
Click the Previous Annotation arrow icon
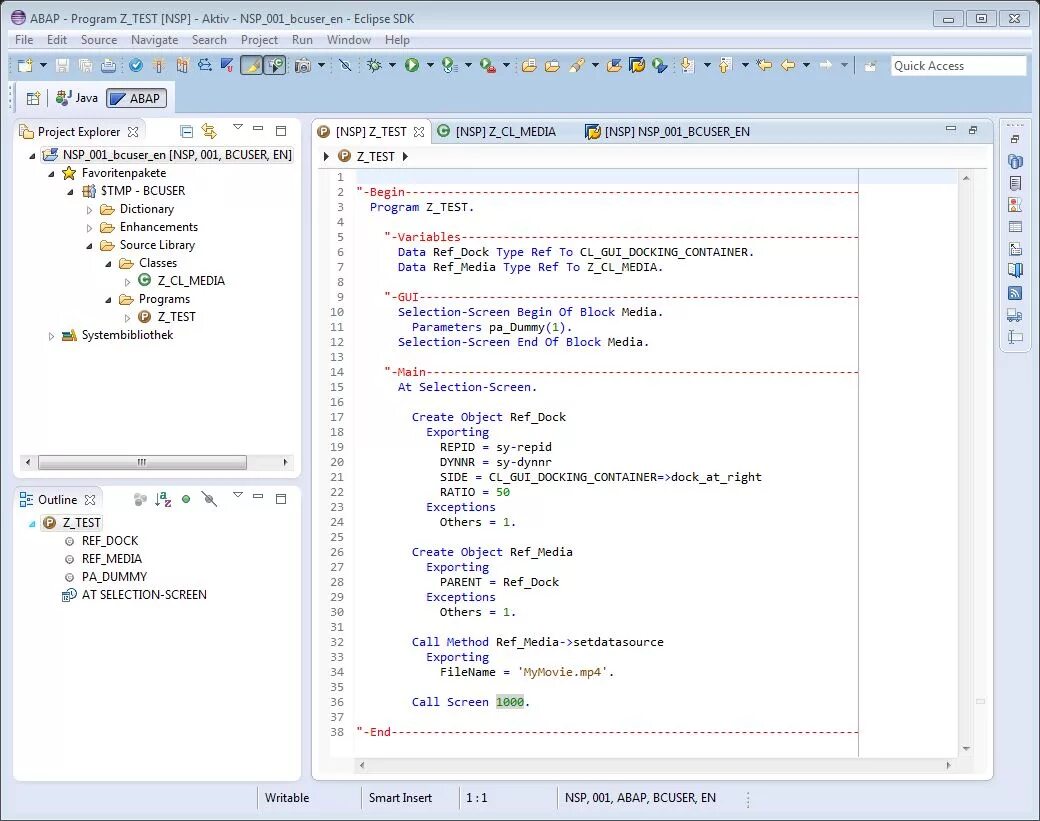point(724,65)
